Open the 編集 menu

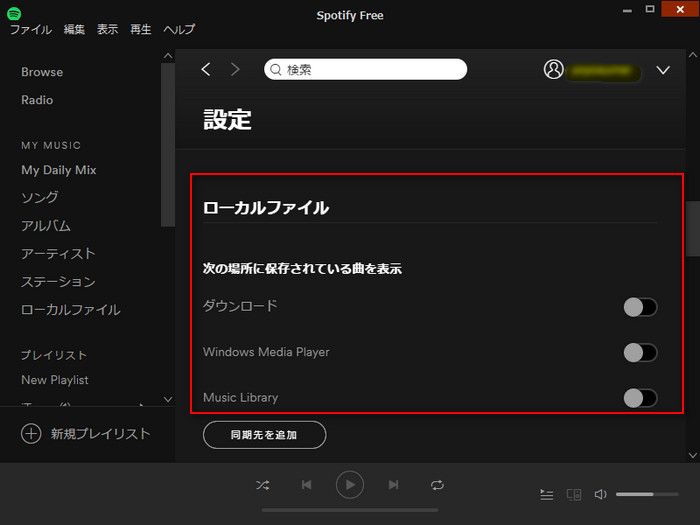pyautogui.click(x=74, y=29)
